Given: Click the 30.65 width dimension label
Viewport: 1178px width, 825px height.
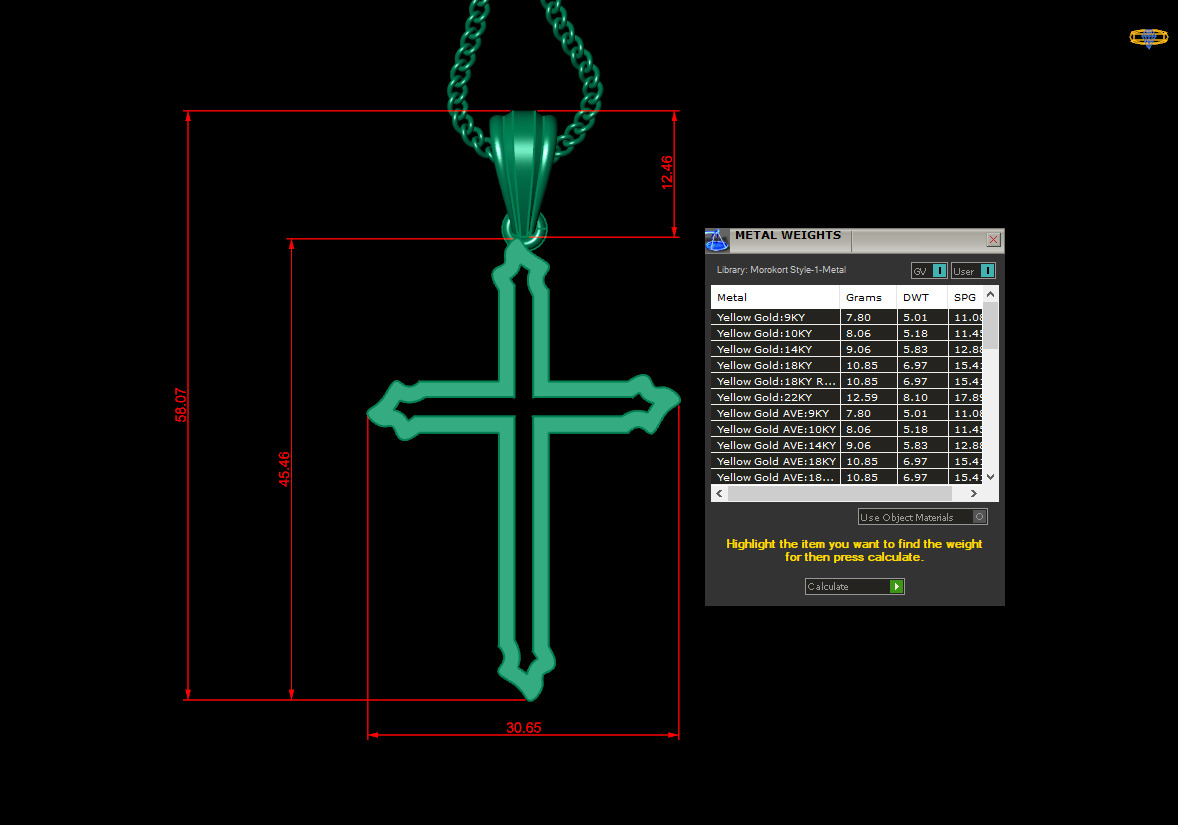Looking at the screenshot, I should point(524,727).
